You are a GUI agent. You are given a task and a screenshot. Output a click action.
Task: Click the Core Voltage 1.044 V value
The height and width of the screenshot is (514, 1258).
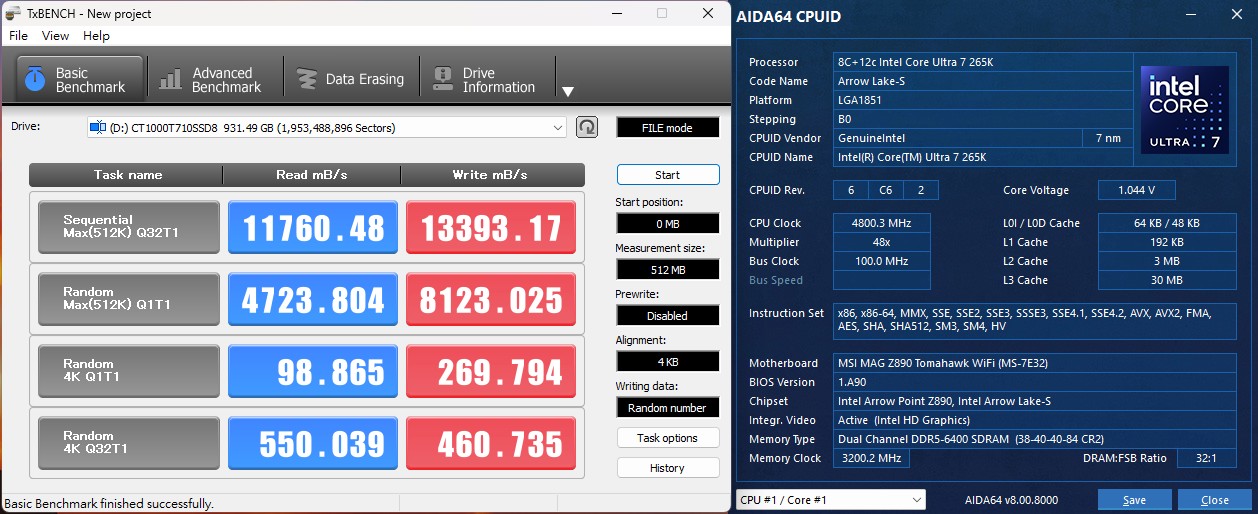pos(1136,190)
